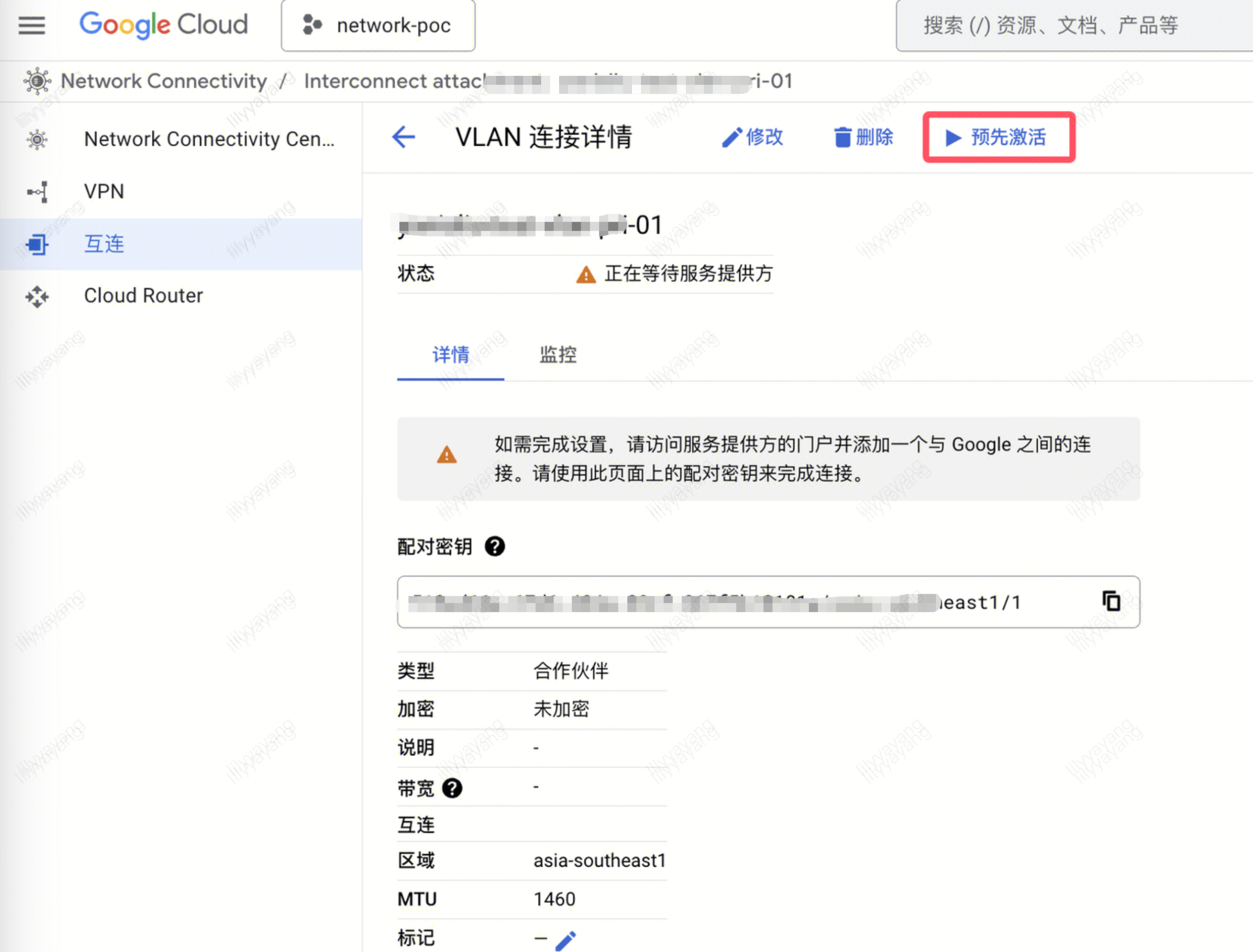Click the pairing key text field
The image size is (1253, 952).
click(x=737, y=602)
